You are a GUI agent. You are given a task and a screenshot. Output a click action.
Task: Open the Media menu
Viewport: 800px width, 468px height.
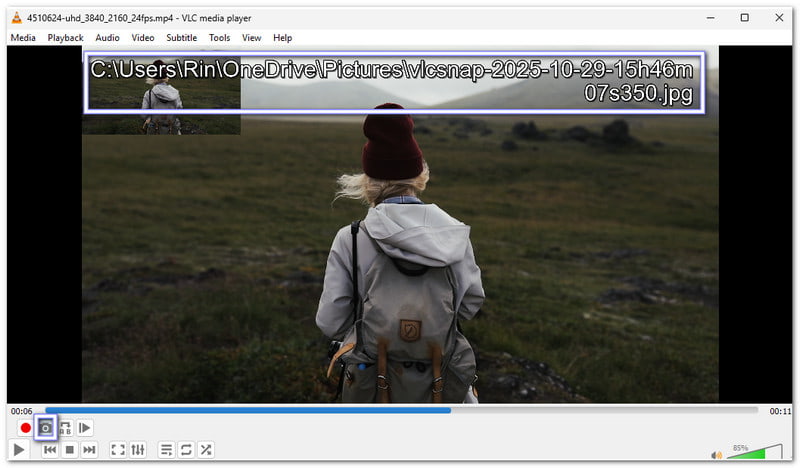pyautogui.click(x=23, y=38)
